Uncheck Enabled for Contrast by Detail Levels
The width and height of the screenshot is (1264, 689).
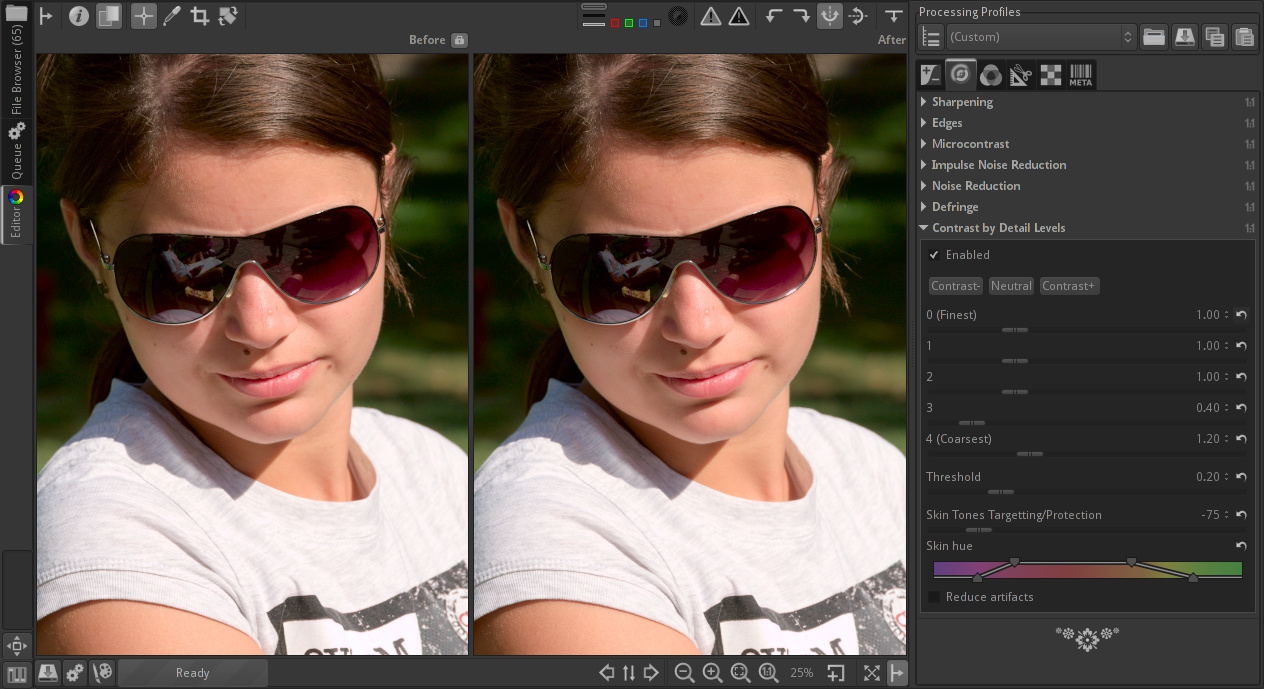click(934, 255)
